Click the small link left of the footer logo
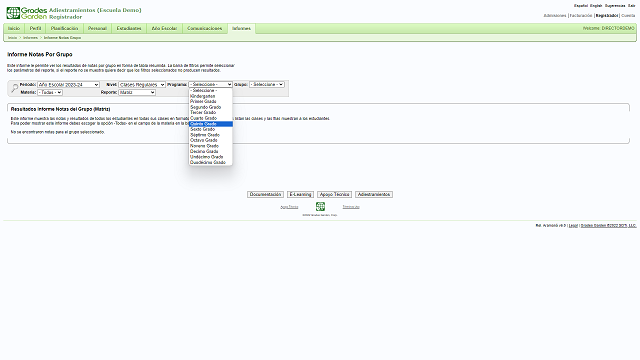The width and height of the screenshot is (640, 360). [289, 207]
